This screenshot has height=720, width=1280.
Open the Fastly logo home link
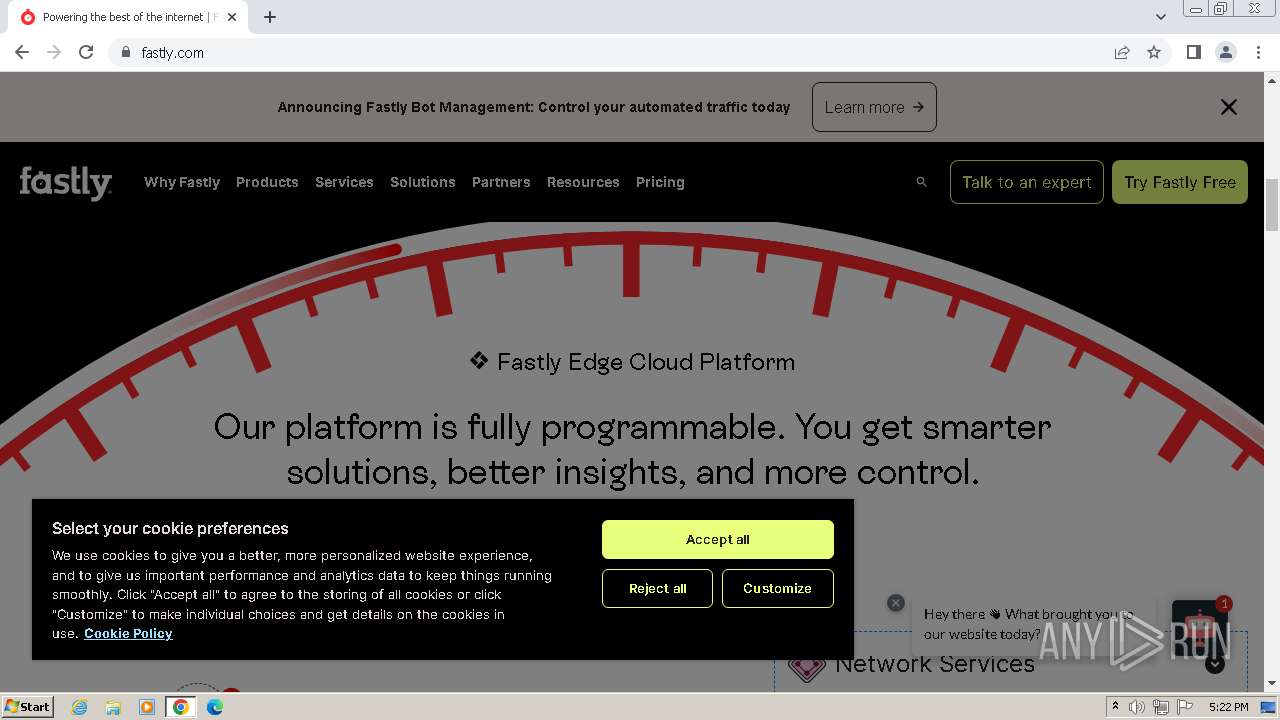tap(66, 183)
